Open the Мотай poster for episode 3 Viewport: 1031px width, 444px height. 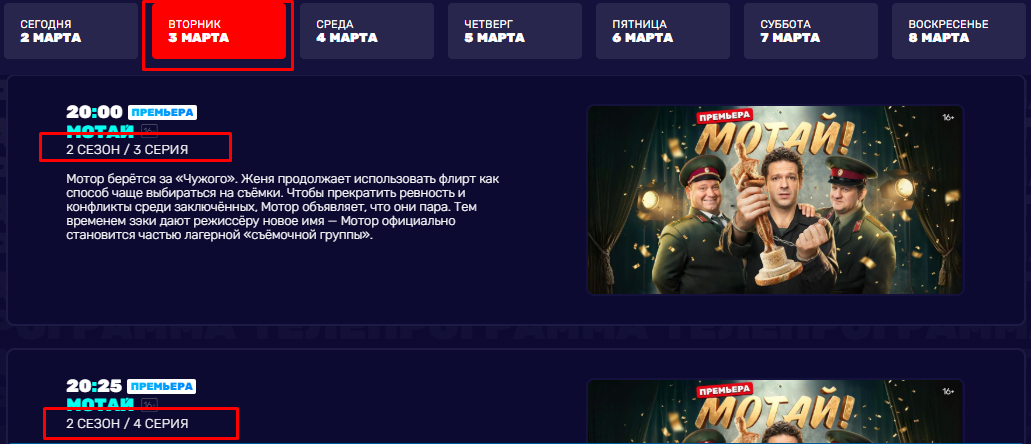tap(775, 200)
